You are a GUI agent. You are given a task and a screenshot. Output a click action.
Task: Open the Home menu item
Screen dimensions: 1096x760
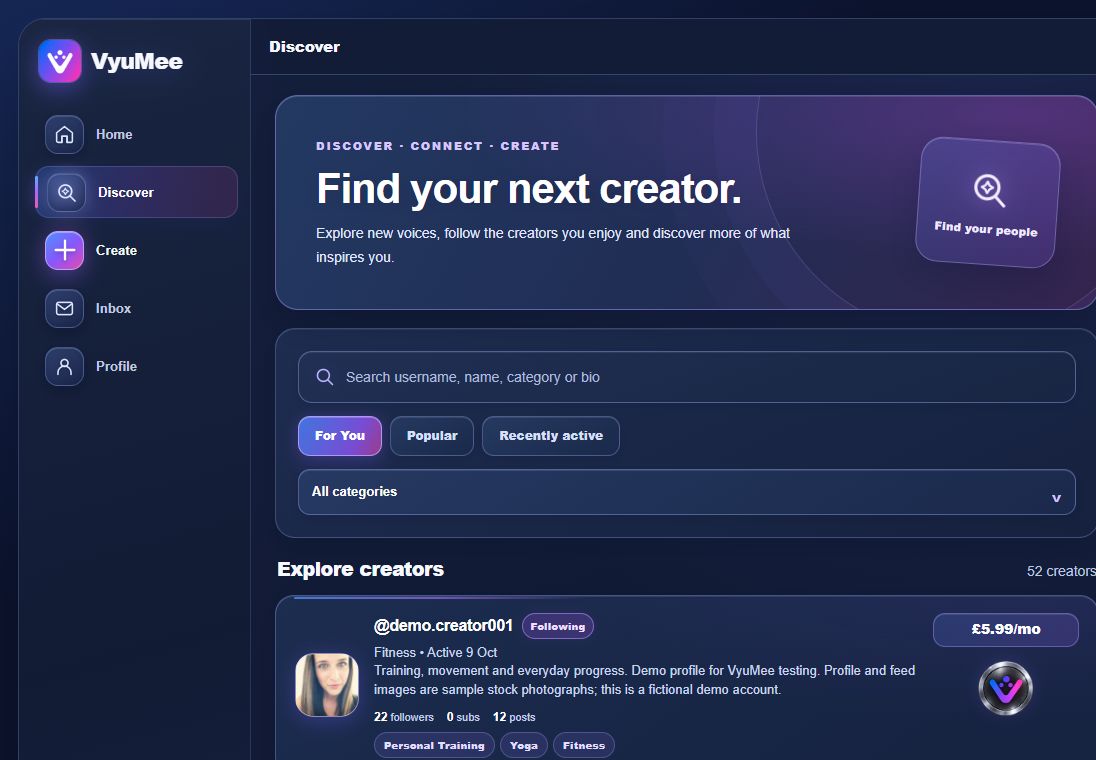click(136, 134)
